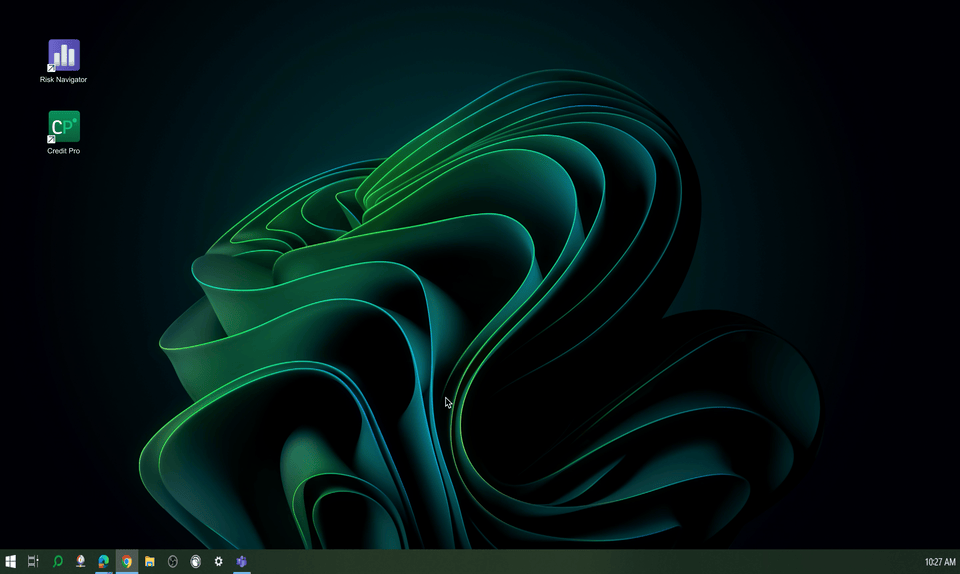Open File Explorer from the taskbar
The image size is (960, 574).
click(149, 561)
